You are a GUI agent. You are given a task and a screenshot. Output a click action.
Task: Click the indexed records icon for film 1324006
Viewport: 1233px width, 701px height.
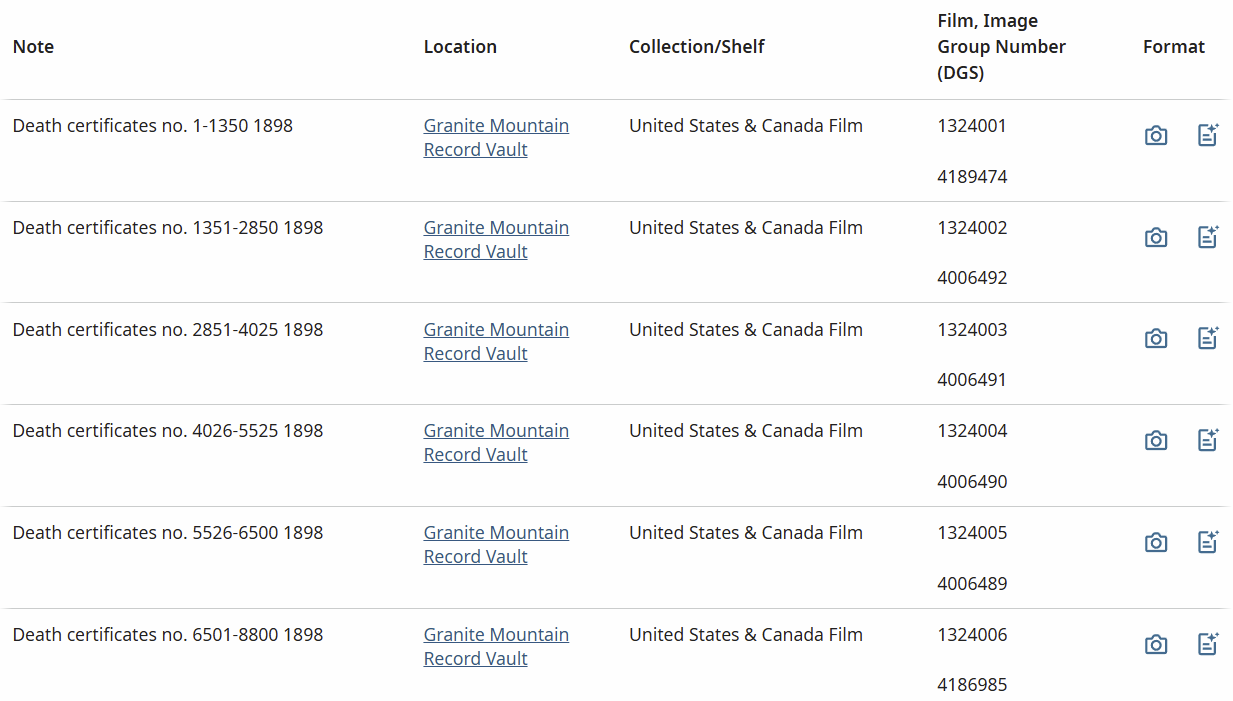pyautogui.click(x=1208, y=644)
